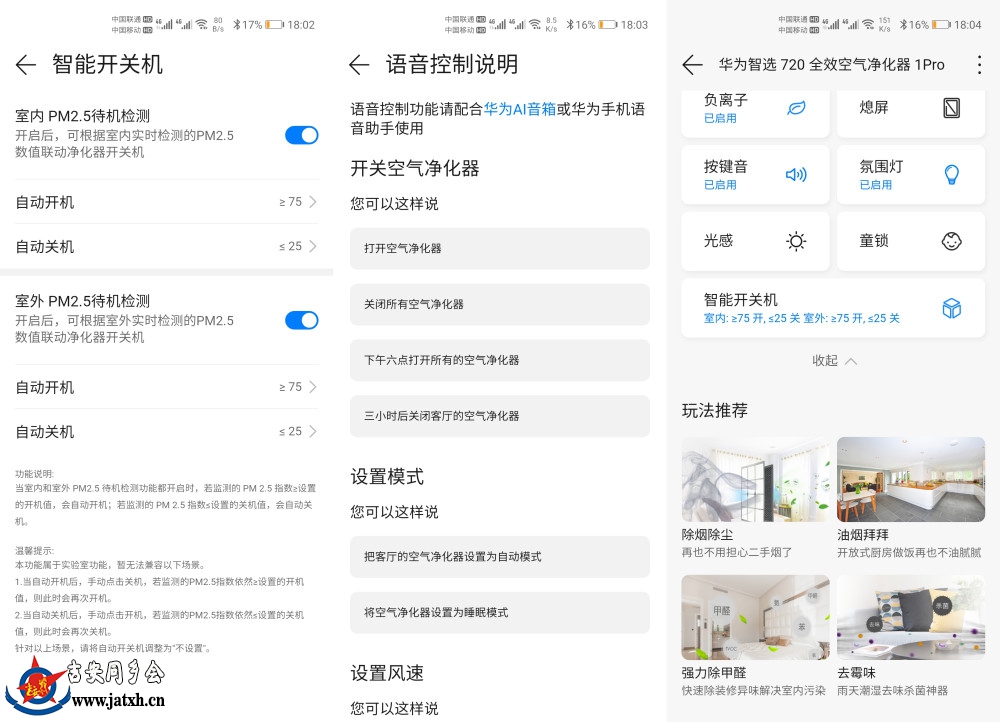The height and width of the screenshot is (722, 1000).
Task: Tap the 按键音 speaker icon
Action: 796,174
